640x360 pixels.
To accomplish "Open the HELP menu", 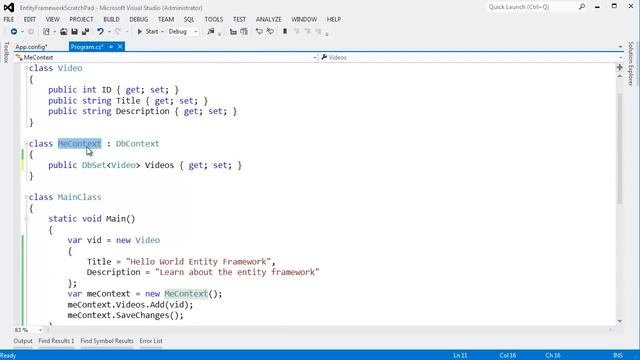I will click(x=333, y=19).
